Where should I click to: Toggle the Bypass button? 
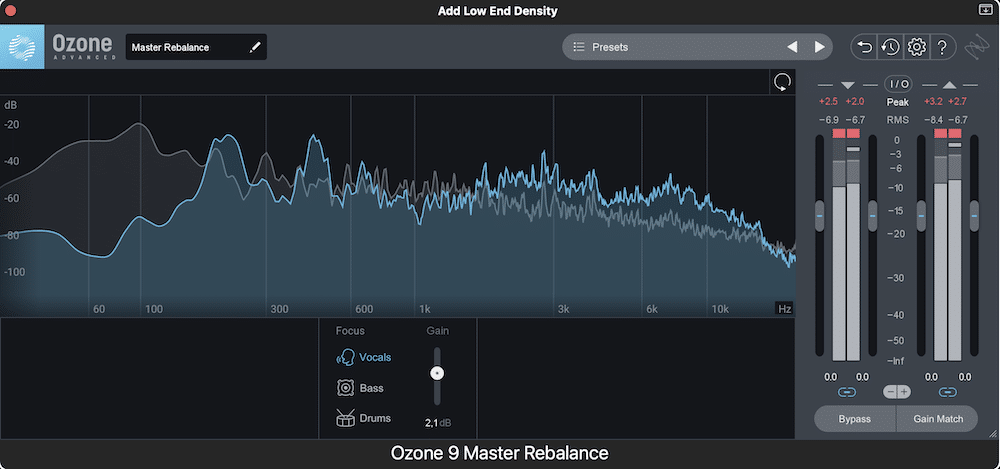855,419
